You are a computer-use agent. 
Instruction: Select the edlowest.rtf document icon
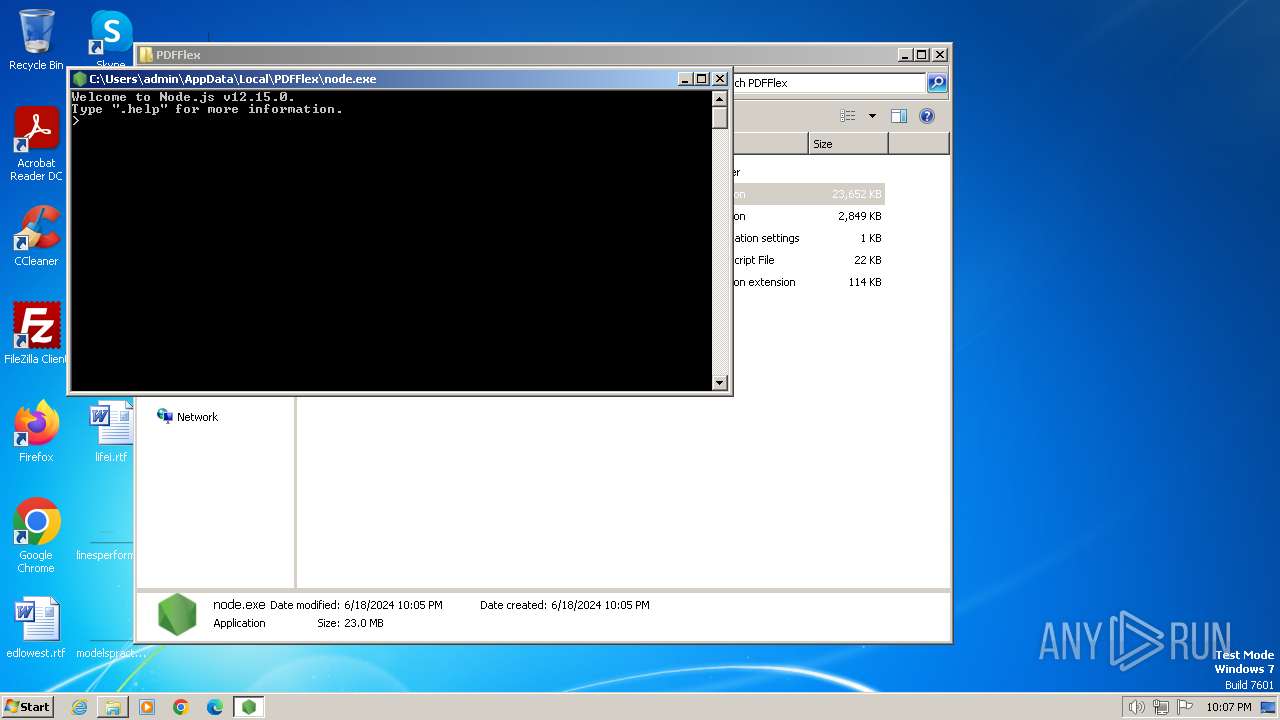(36, 628)
